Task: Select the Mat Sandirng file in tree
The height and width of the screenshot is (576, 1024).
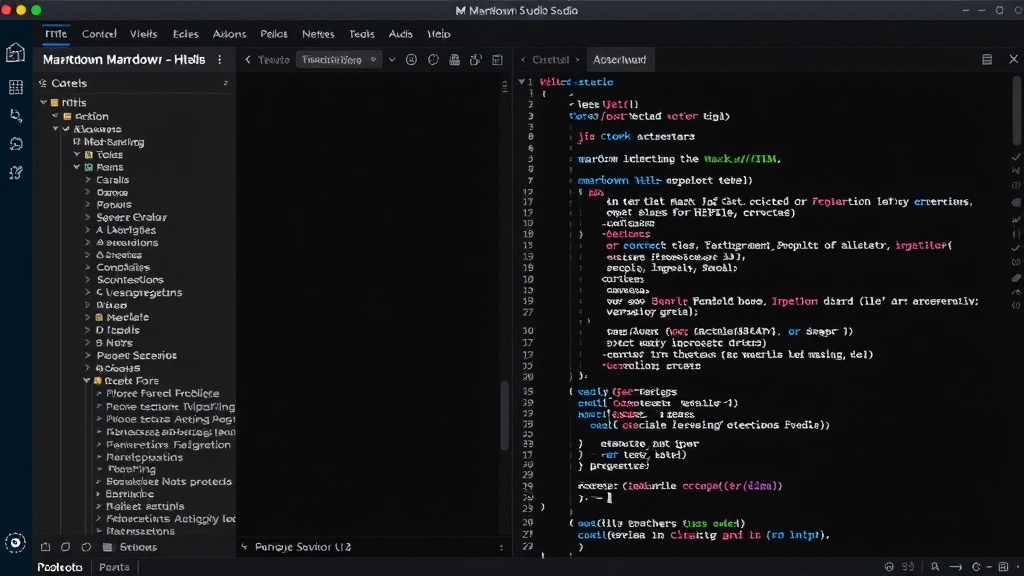Action: coord(114,142)
